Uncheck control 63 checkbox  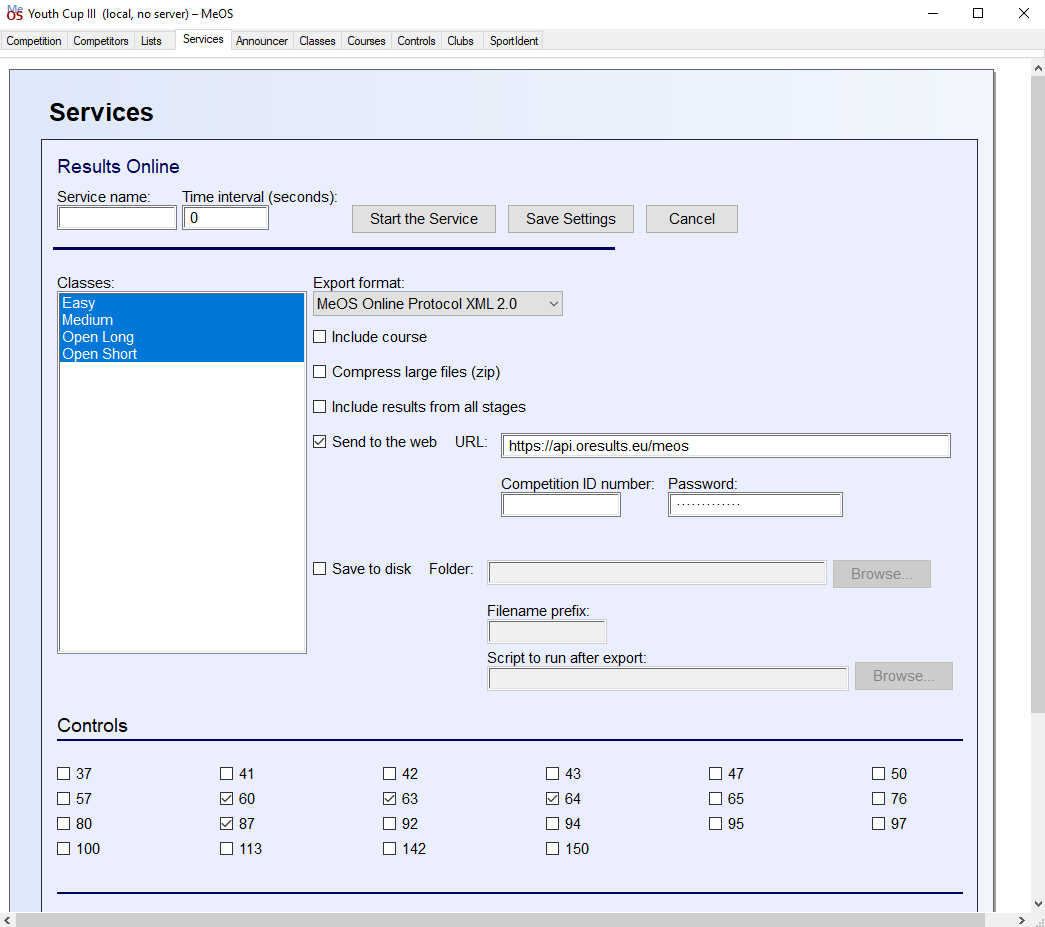[390, 799]
